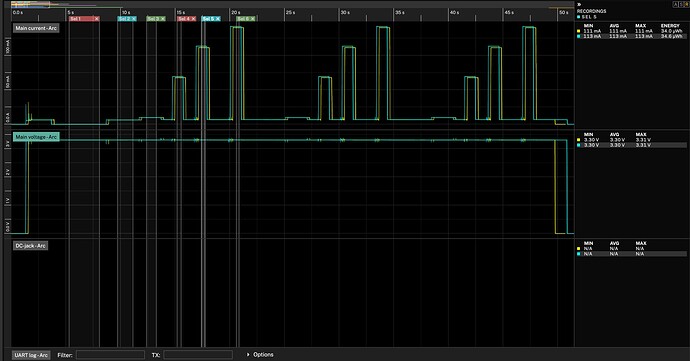This screenshot has height=361, width=690.
Task: Click the 111 mA MAX value
Action: tap(643, 31)
